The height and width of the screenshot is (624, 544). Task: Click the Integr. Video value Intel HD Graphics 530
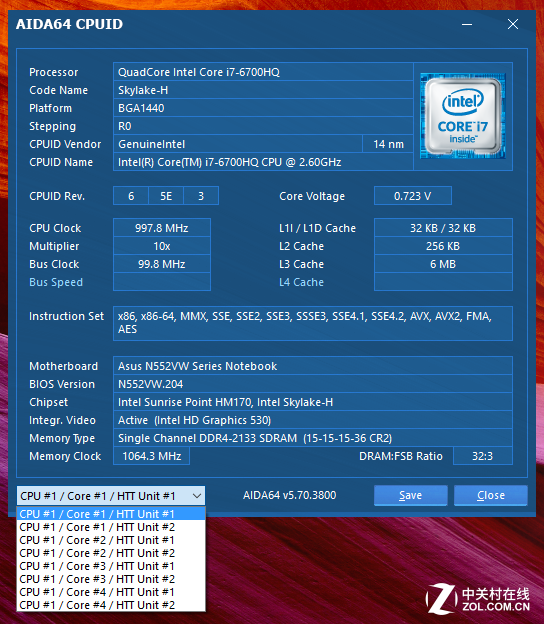click(313, 420)
